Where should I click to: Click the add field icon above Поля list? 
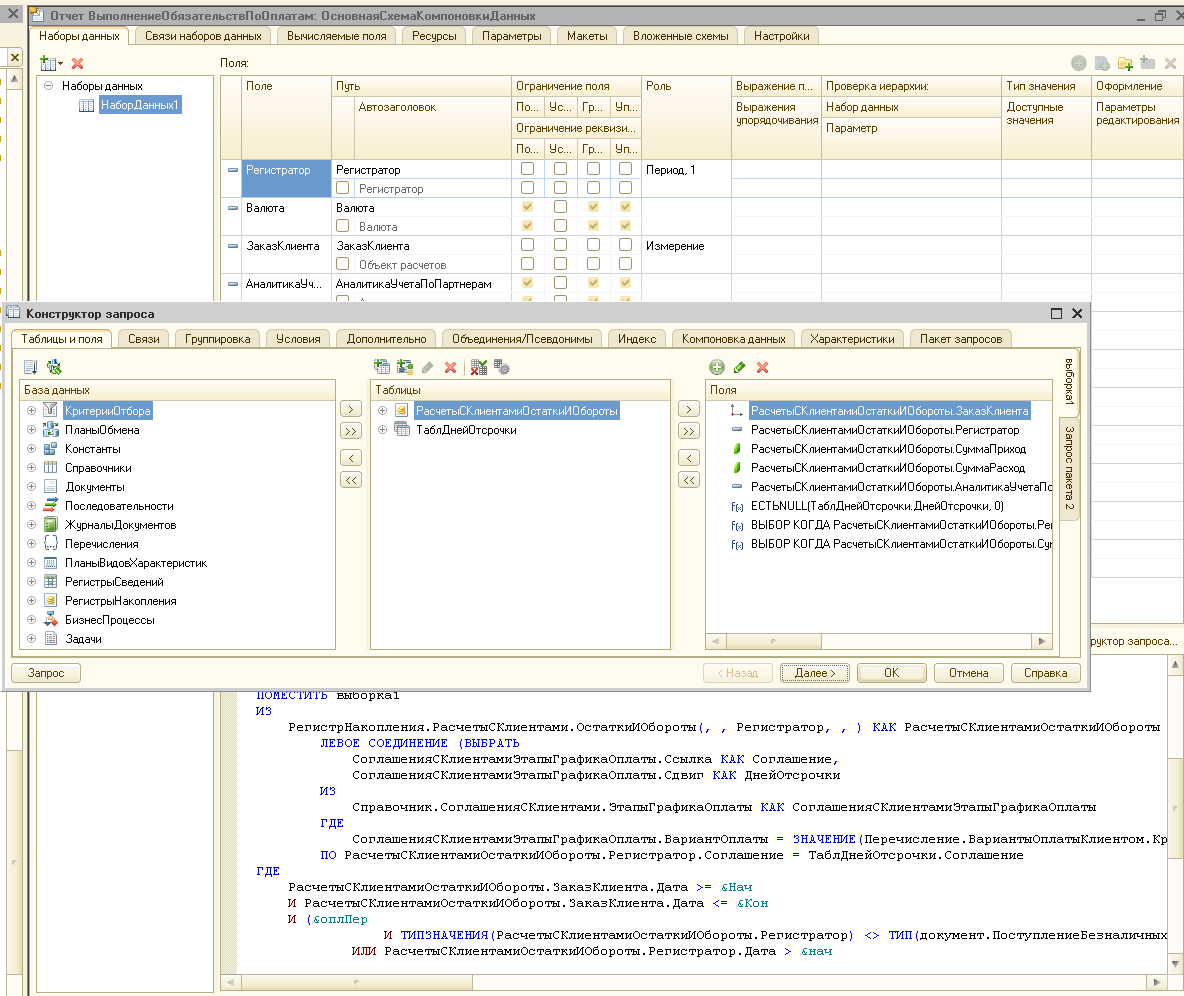pyautogui.click(x=717, y=368)
